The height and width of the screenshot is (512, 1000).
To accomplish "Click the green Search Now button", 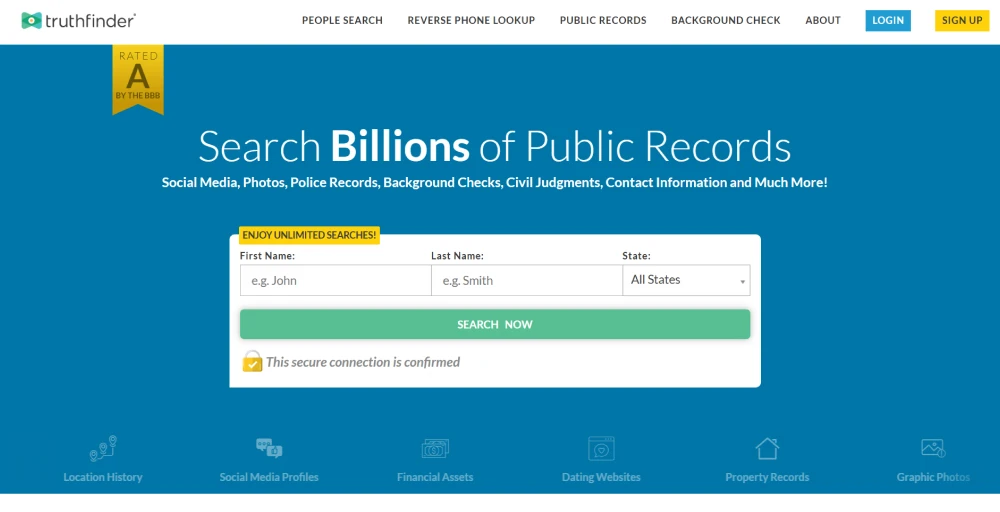I will (495, 325).
